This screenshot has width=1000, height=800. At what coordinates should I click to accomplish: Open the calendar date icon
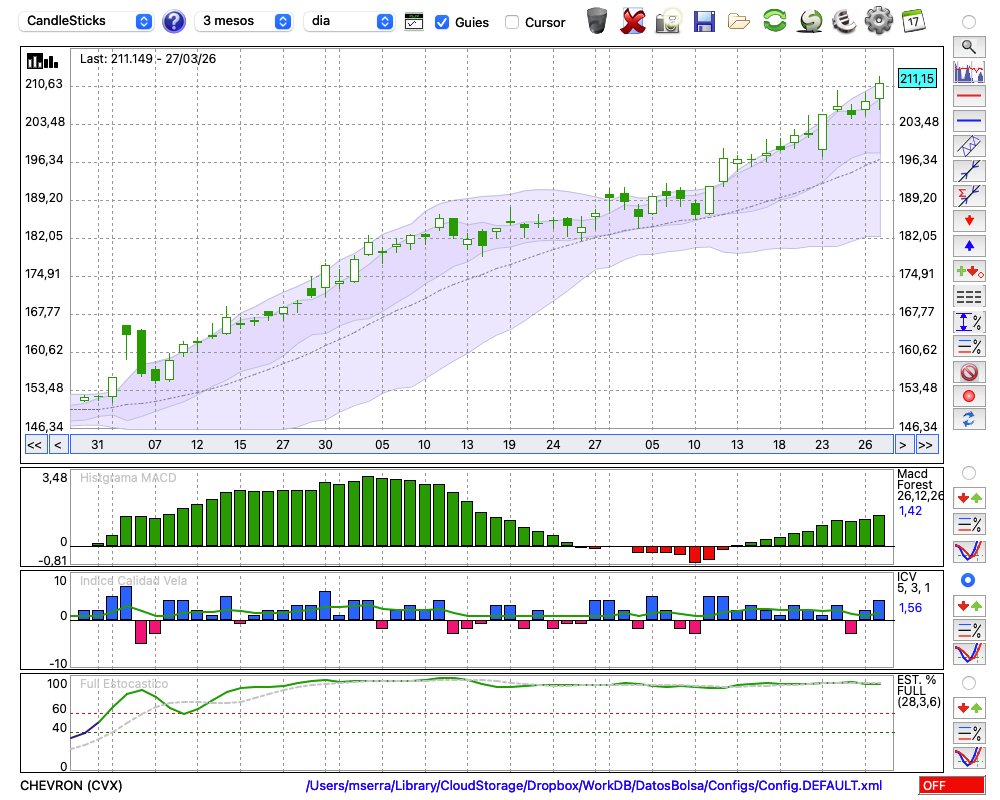click(912, 21)
